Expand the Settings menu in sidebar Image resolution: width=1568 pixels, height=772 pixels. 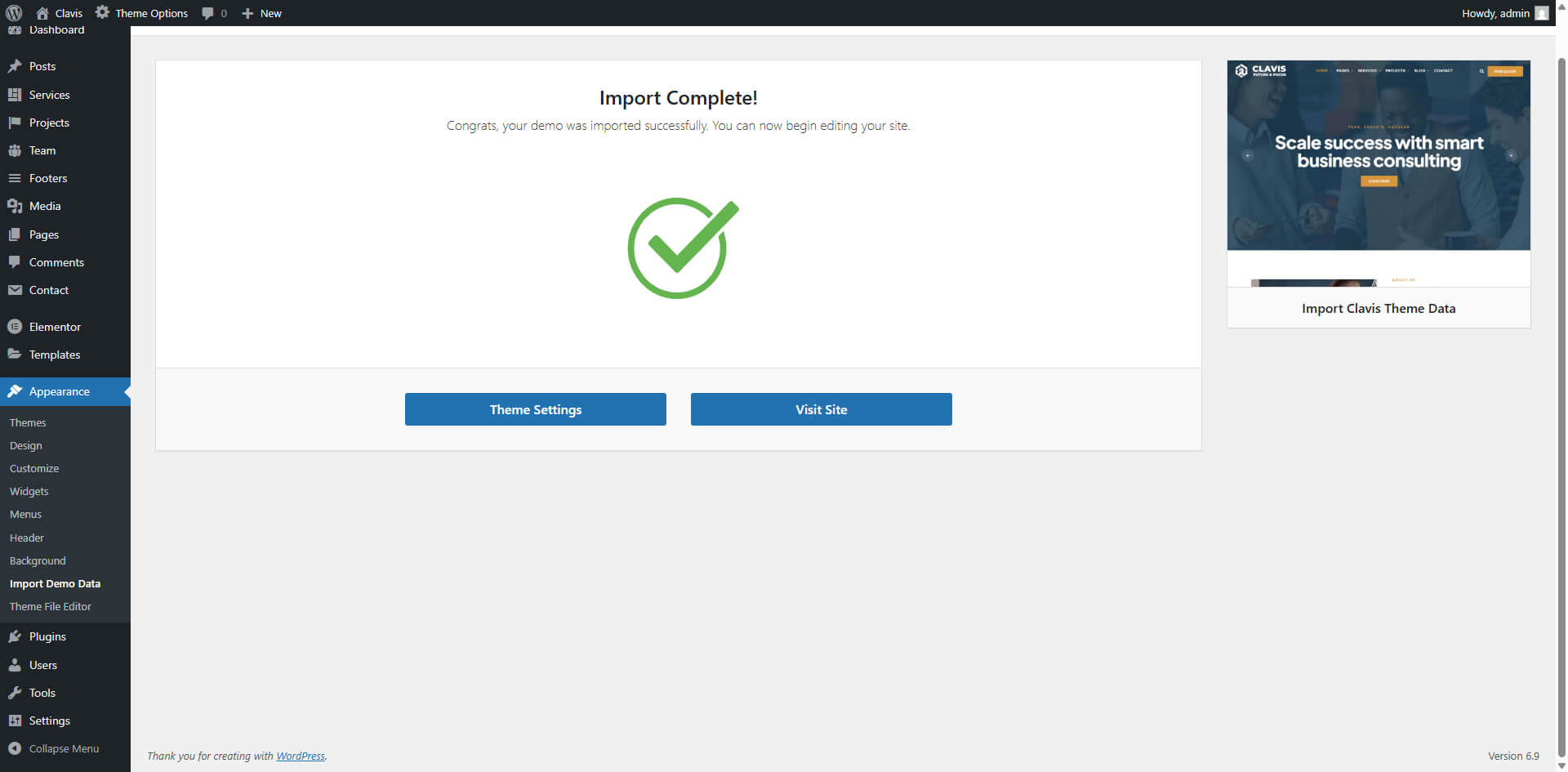click(49, 721)
